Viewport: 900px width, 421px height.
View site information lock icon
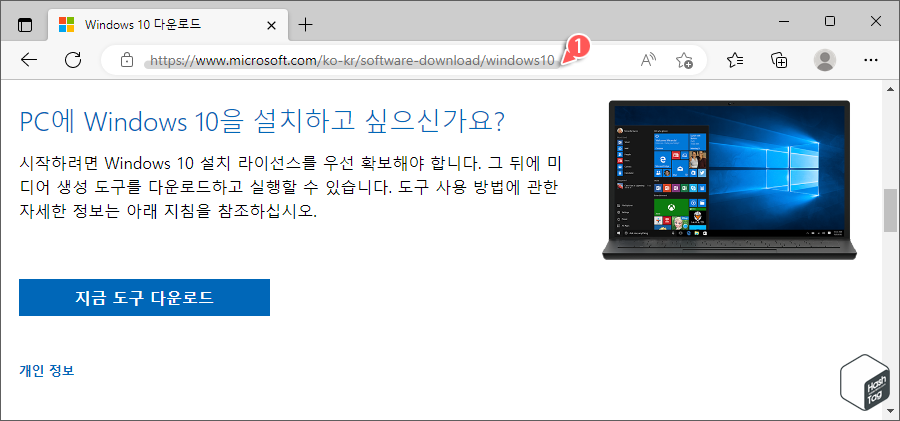pyautogui.click(x=127, y=60)
